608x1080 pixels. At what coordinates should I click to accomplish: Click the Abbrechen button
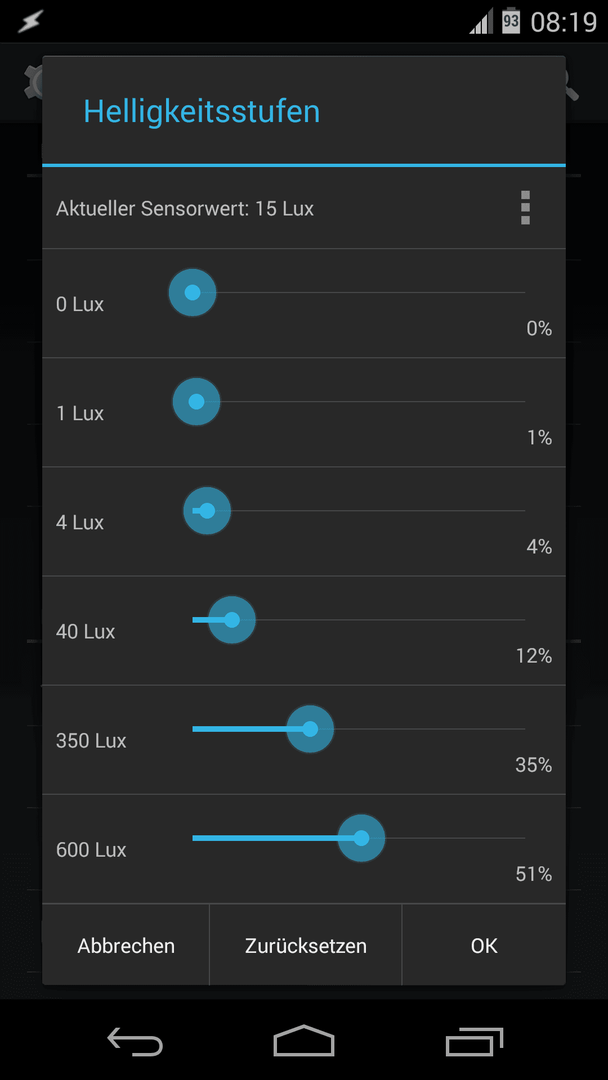tap(126, 945)
